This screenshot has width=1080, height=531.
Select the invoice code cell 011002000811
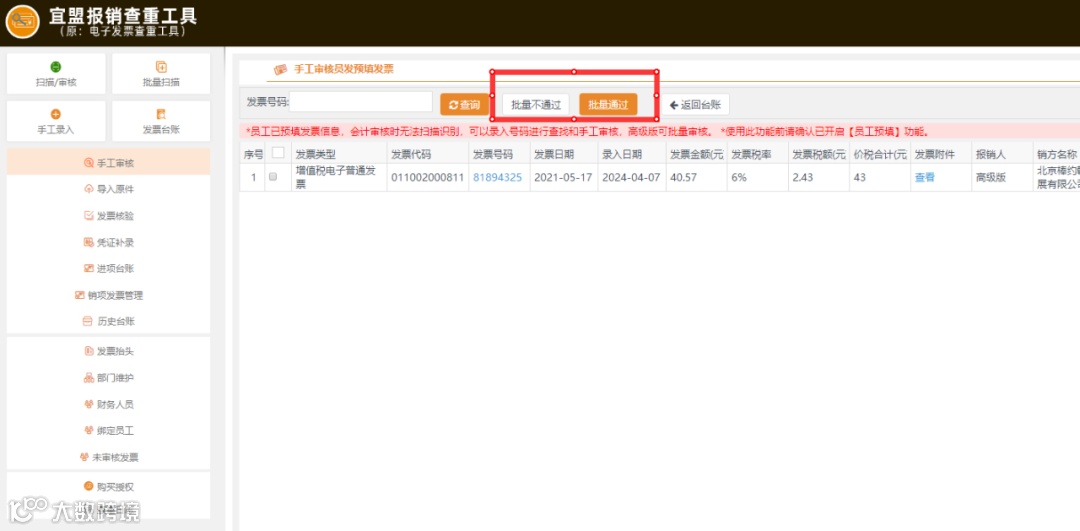tap(428, 178)
